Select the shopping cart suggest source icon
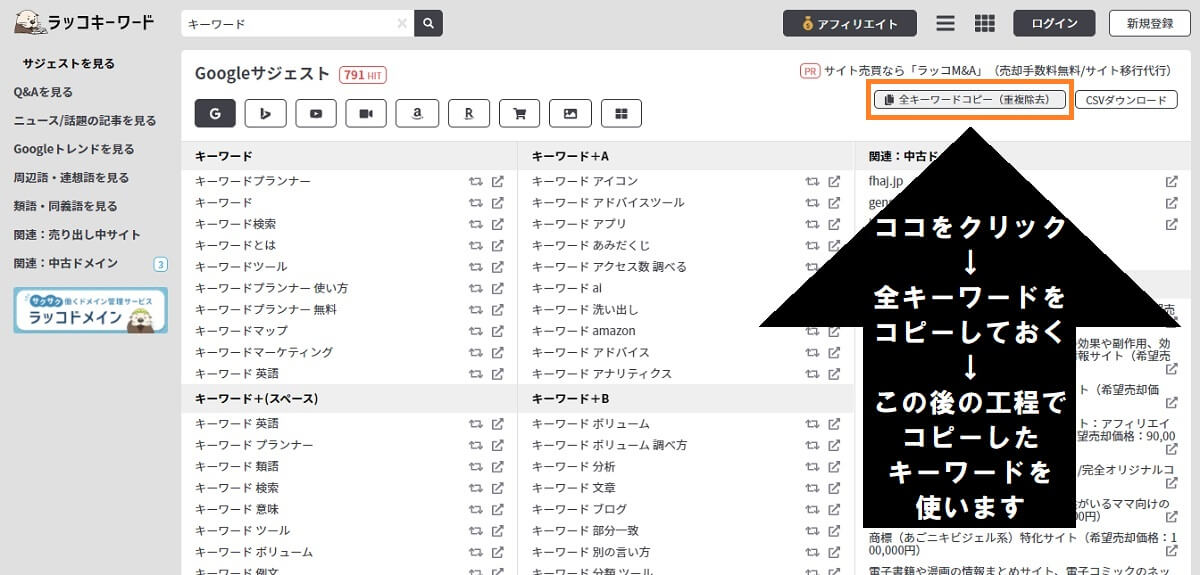The image size is (1200, 575). pyautogui.click(x=519, y=114)
